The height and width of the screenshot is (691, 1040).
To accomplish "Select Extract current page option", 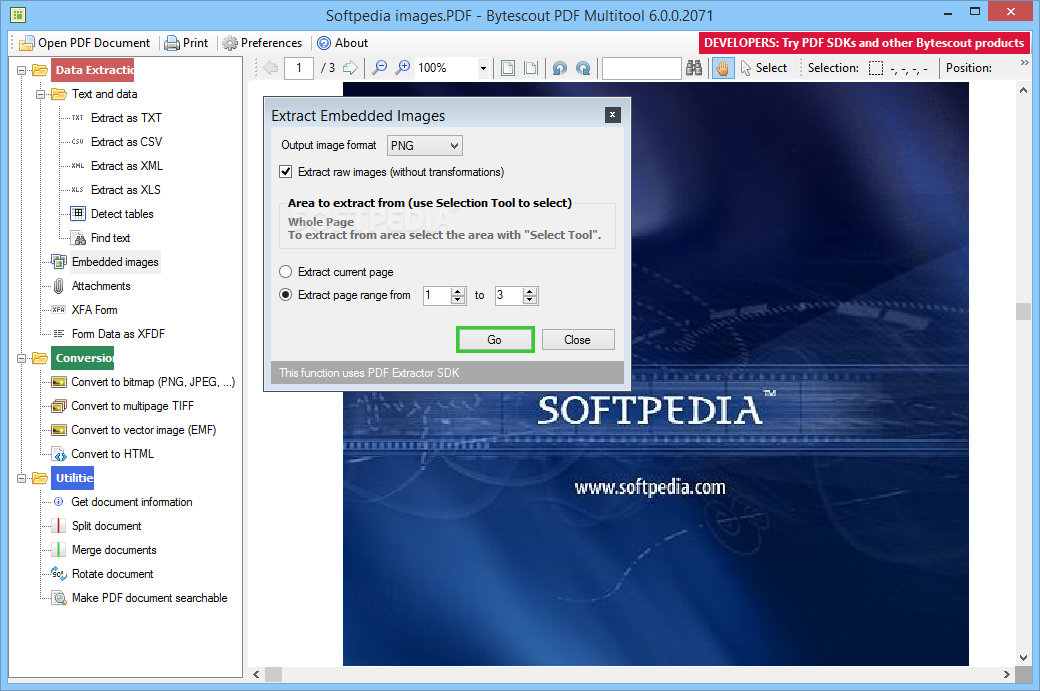I will (x=285, y=272).
